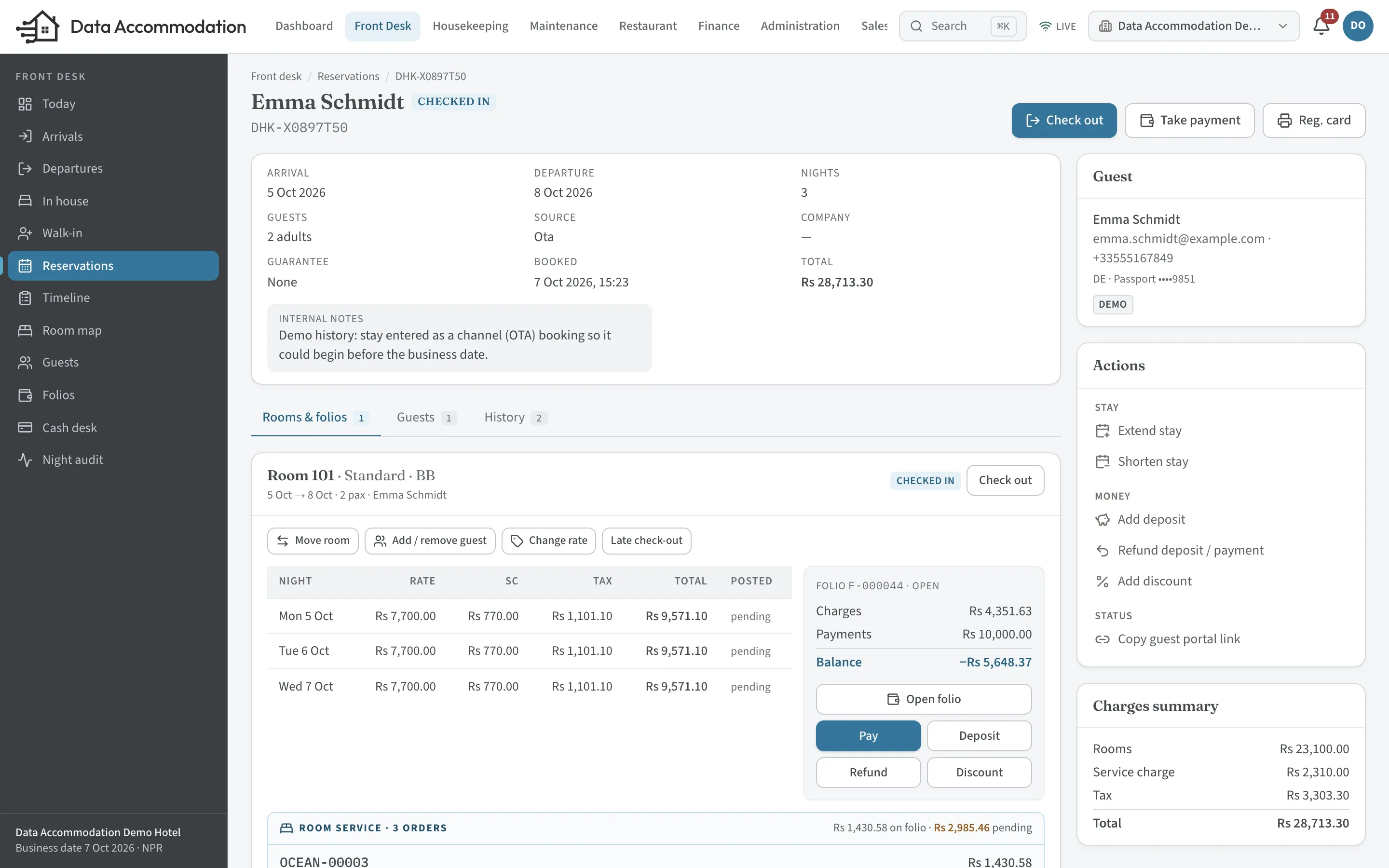This screenshot has height=868, width=1389.
Task: Switch to the History tab
Action: pyautogui.click(x=515, y=417)
